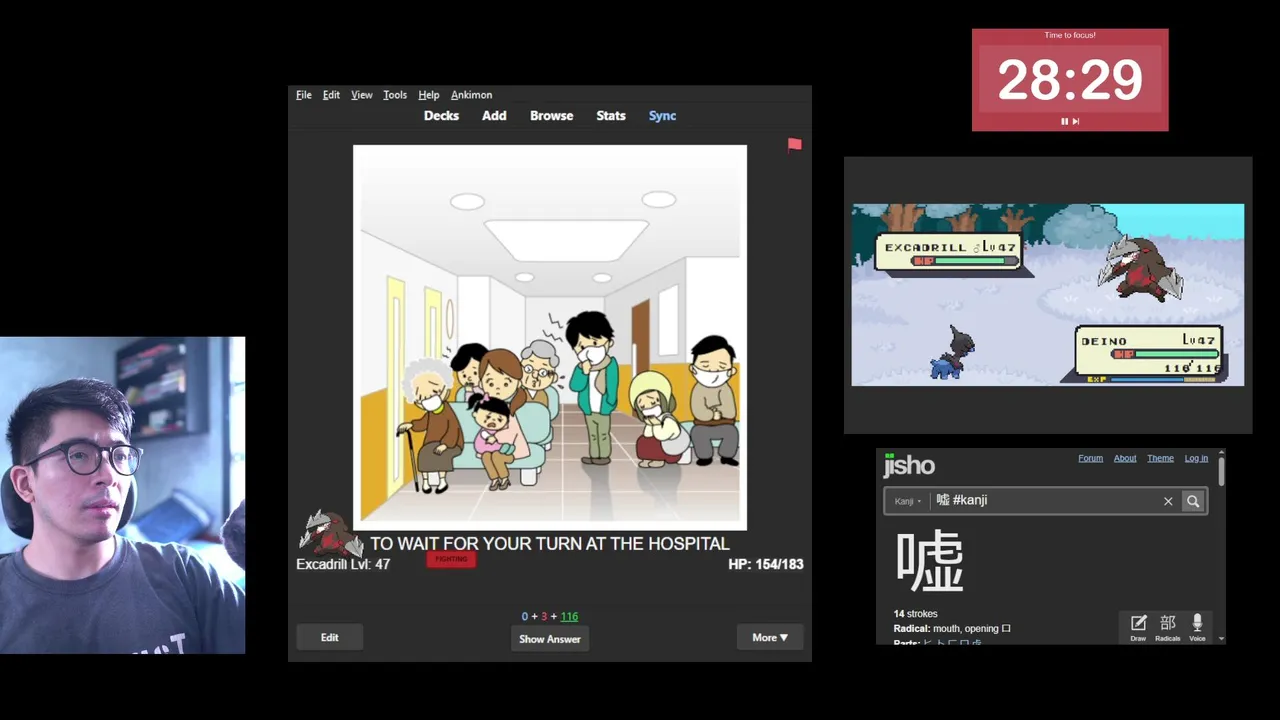The width and height of the screenshot is (1280, 720).
Task: Click Log in on Jisho
Action: click(x=1196, y=459)
